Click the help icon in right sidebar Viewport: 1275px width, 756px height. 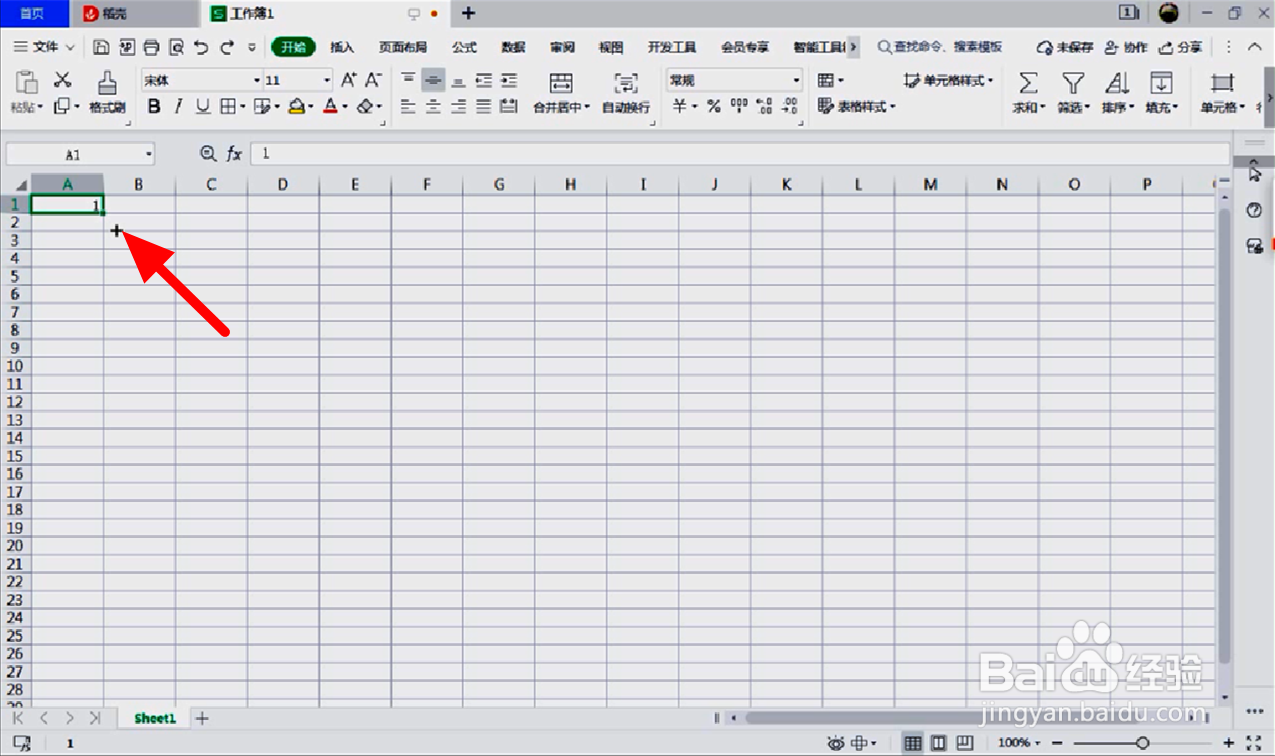[x=1255, y=210]
